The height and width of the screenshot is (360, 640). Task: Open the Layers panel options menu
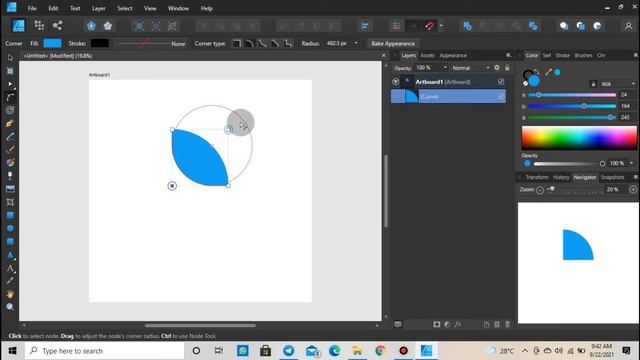click(x=509, y=55)
